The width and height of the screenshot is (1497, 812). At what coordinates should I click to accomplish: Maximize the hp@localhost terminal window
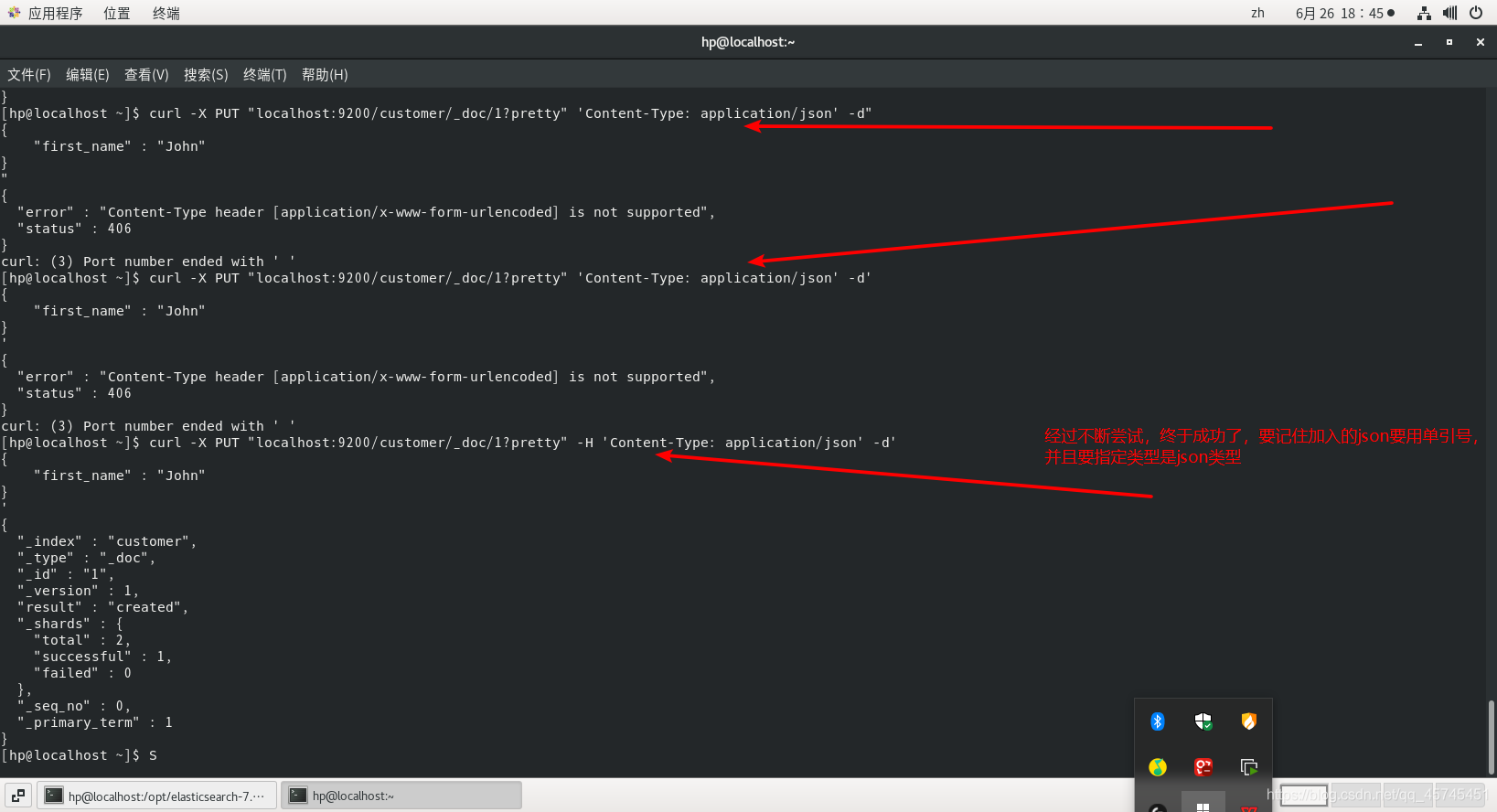pyautogui.click(x=1449, y=42)
